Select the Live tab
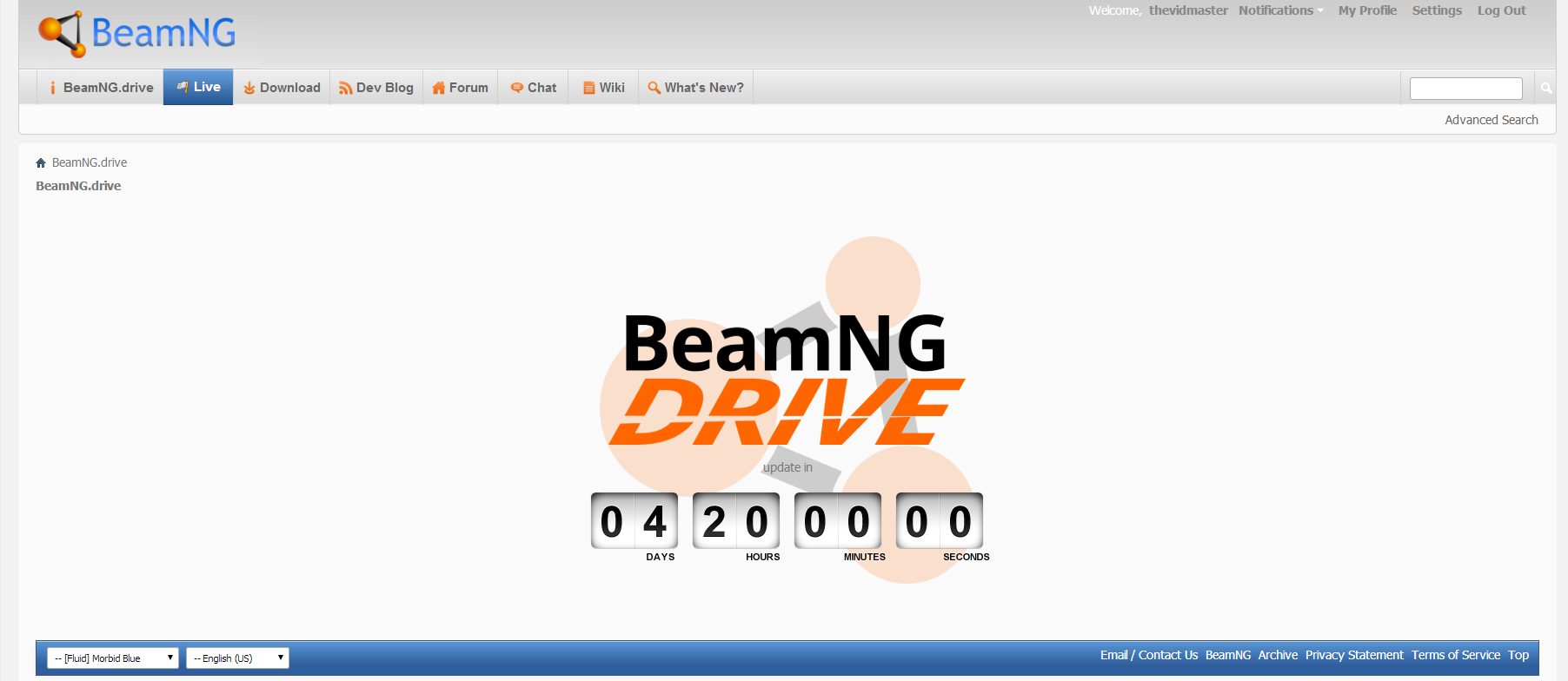The height and width of the screenshot is (681, 1568). point(198,87)
